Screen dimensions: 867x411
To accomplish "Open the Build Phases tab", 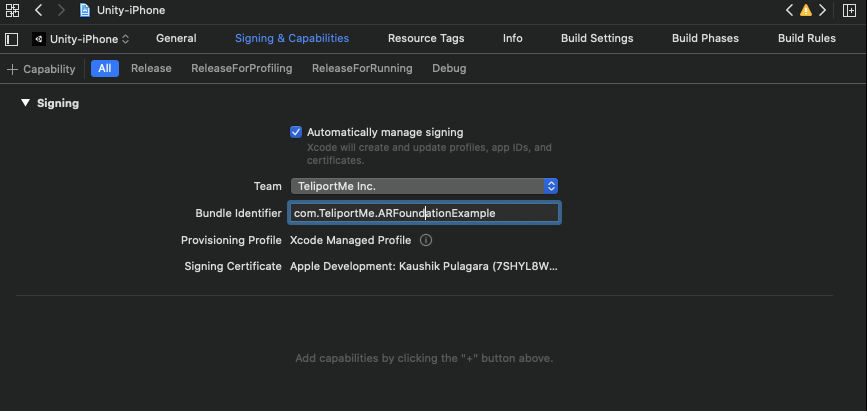I will pos(705,38).
